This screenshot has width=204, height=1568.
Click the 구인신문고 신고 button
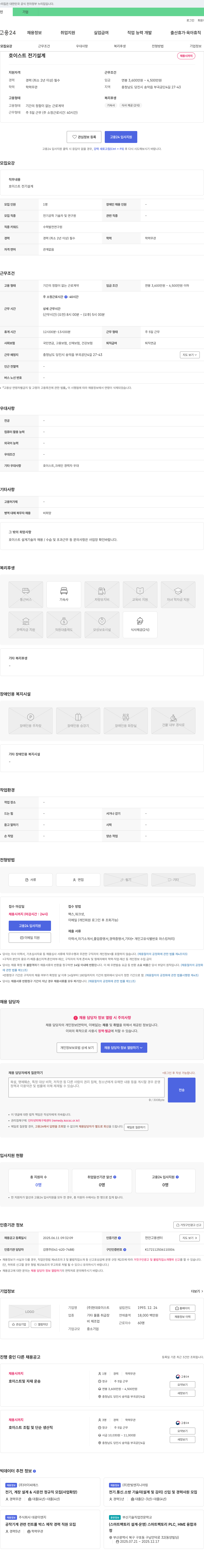189,1225
